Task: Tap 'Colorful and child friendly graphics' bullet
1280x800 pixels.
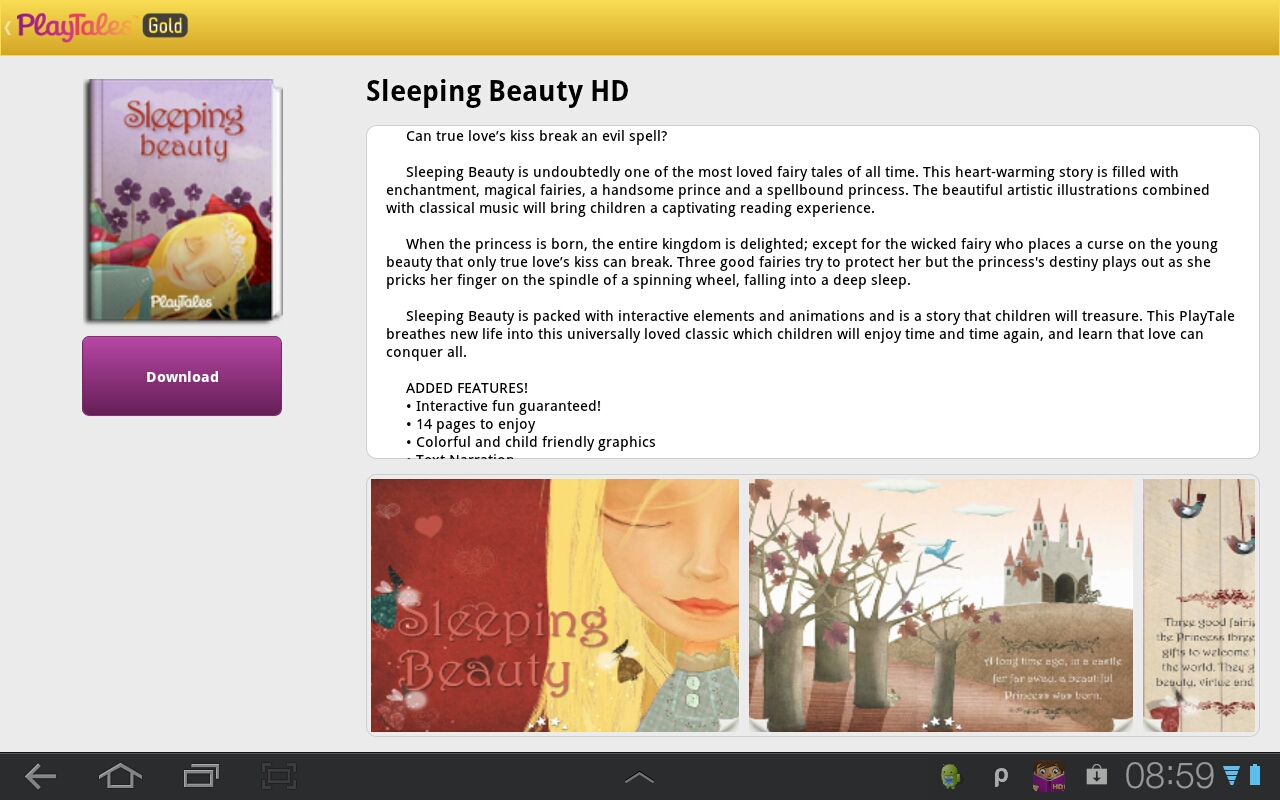Action: [531, 442]
